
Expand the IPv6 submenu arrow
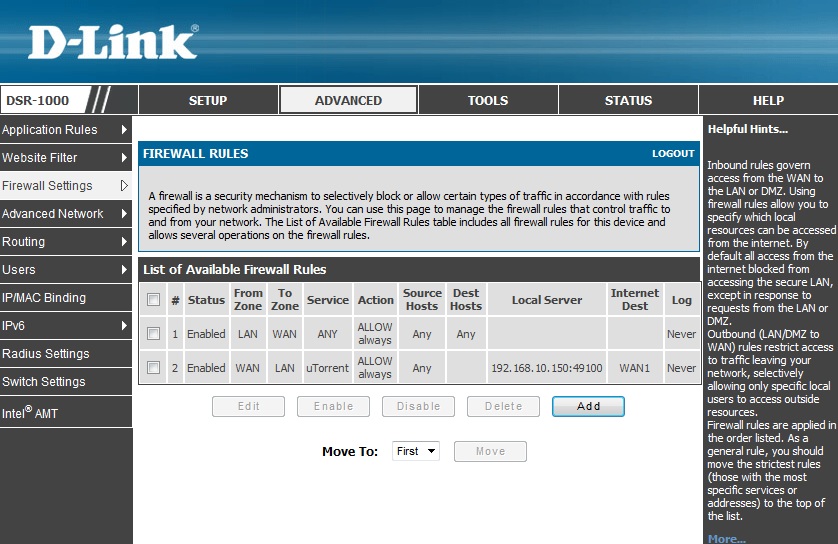tap(124, 325)
